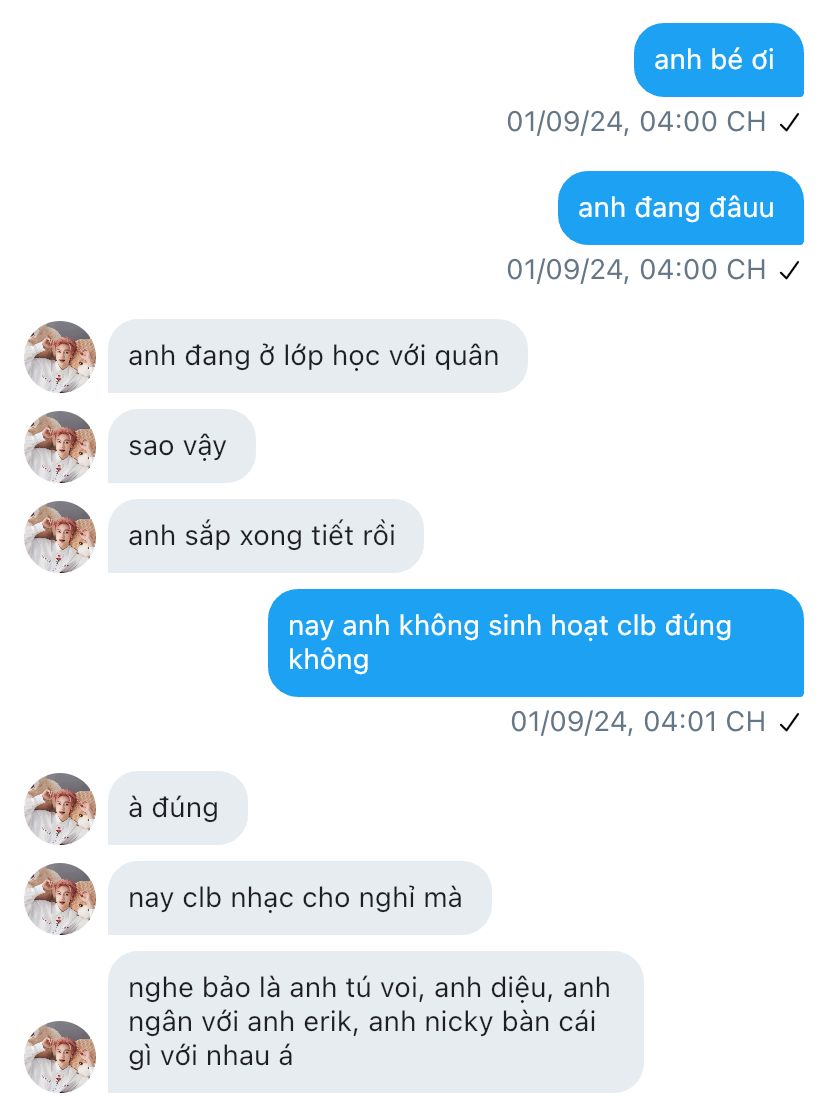Select the "nay clb nhạc cho nghỉ mà" bubble
This screenshot has width=828, height=1105.
tap(299, 898)
